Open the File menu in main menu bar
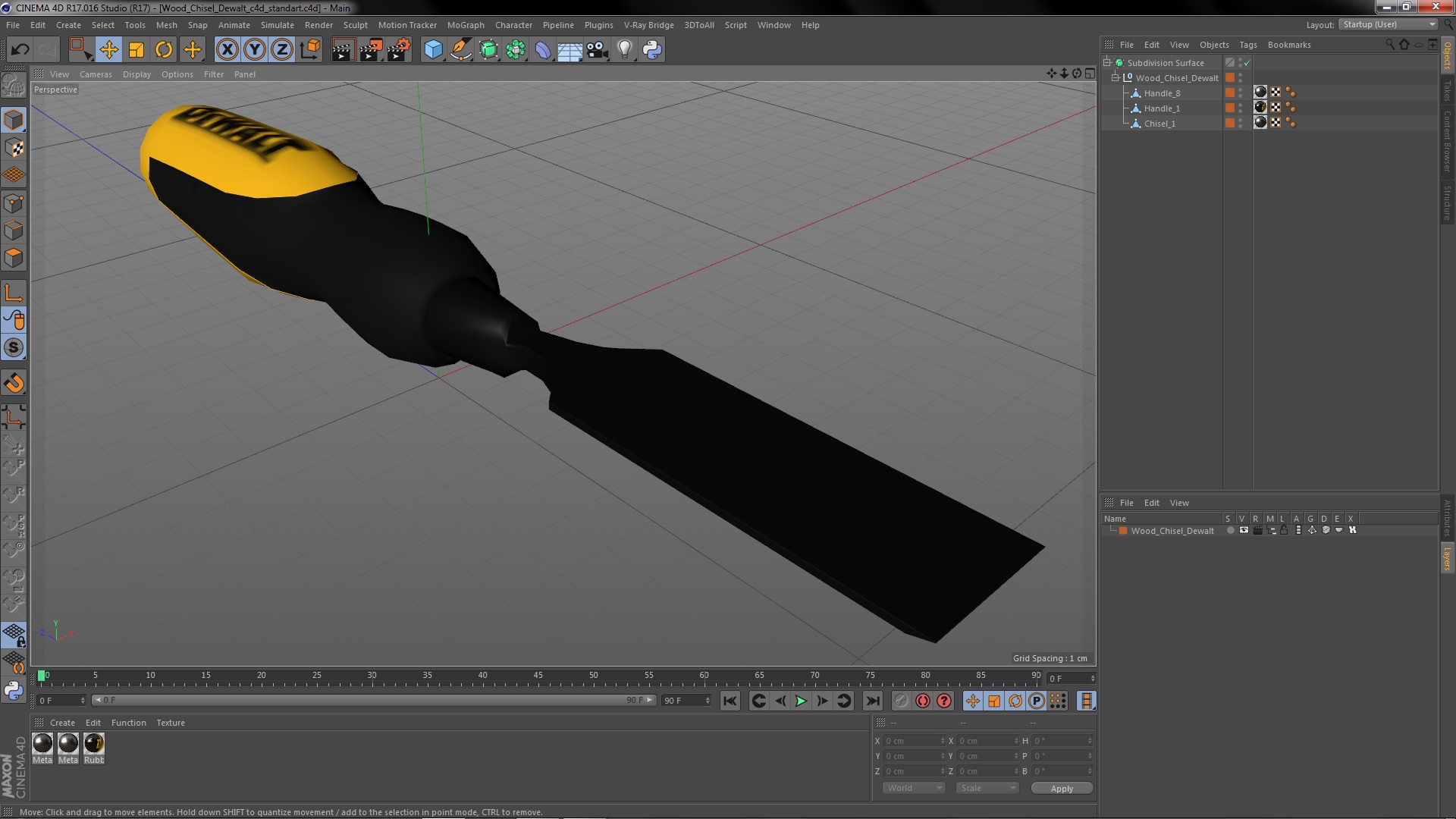The height and width of the screenshot is (819, 1456). click(x=13, y=25)
